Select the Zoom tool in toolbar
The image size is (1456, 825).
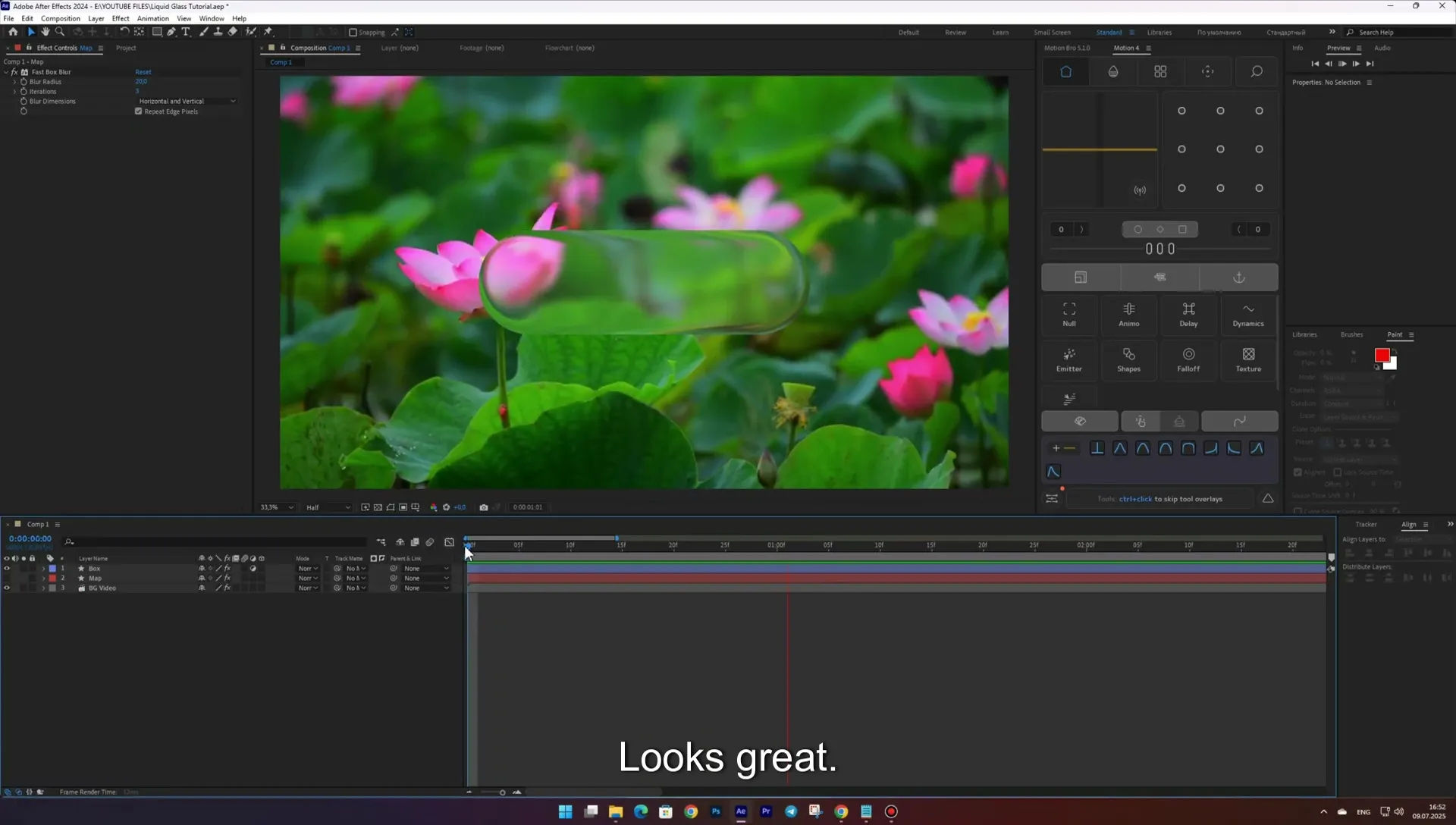point(60,32)
